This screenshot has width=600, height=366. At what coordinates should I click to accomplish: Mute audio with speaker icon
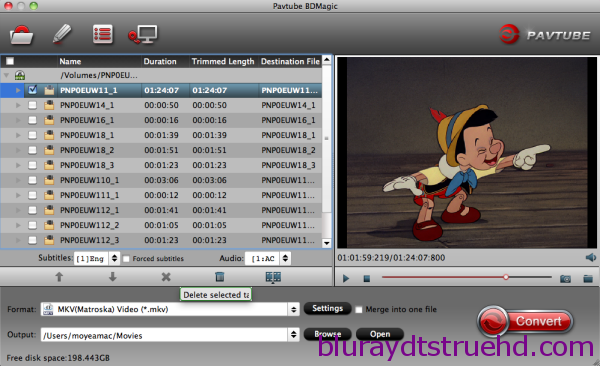tap(590, 257)
